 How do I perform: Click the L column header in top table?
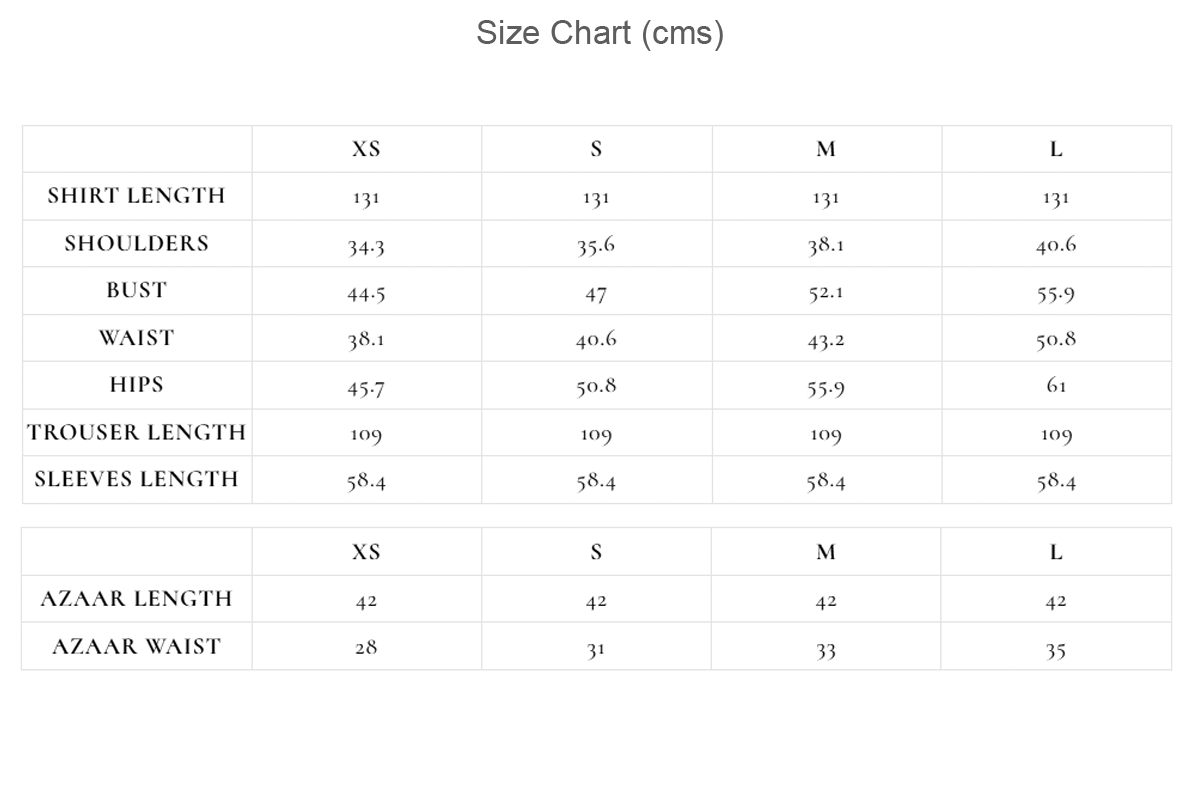[1056, 149]
